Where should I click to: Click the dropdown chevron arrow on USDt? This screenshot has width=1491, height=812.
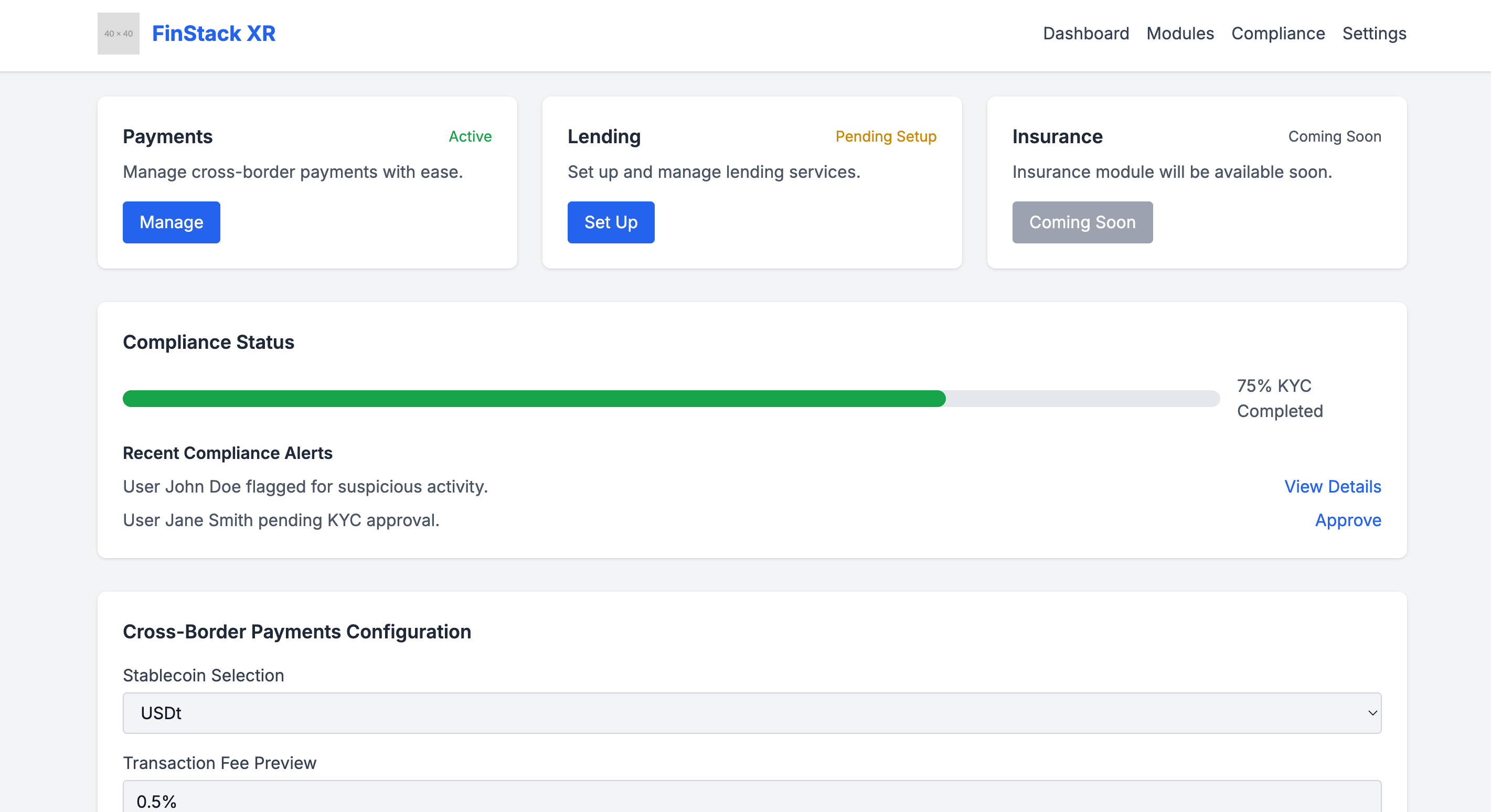pos(1372,713)
